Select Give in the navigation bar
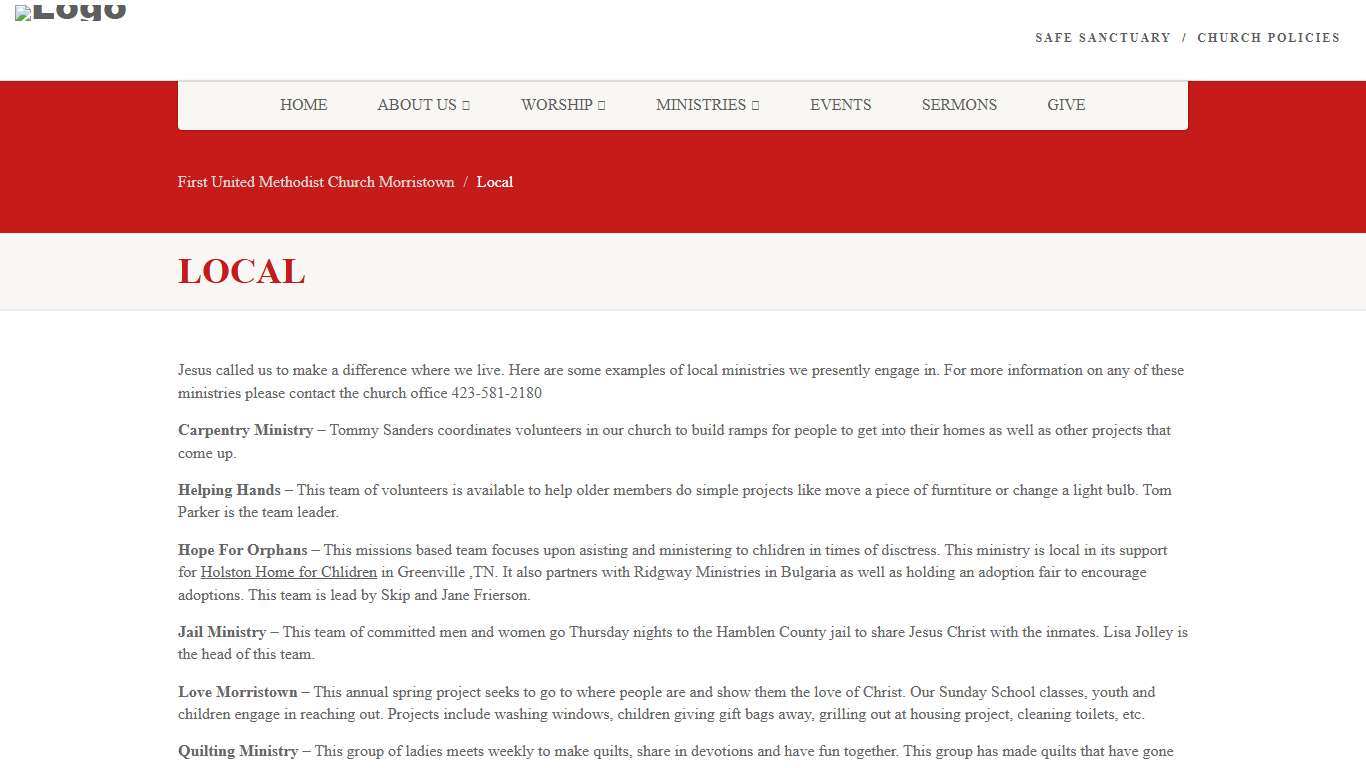The height and width of the screenshot is (768, 1366). click(x=1066, y=105)
